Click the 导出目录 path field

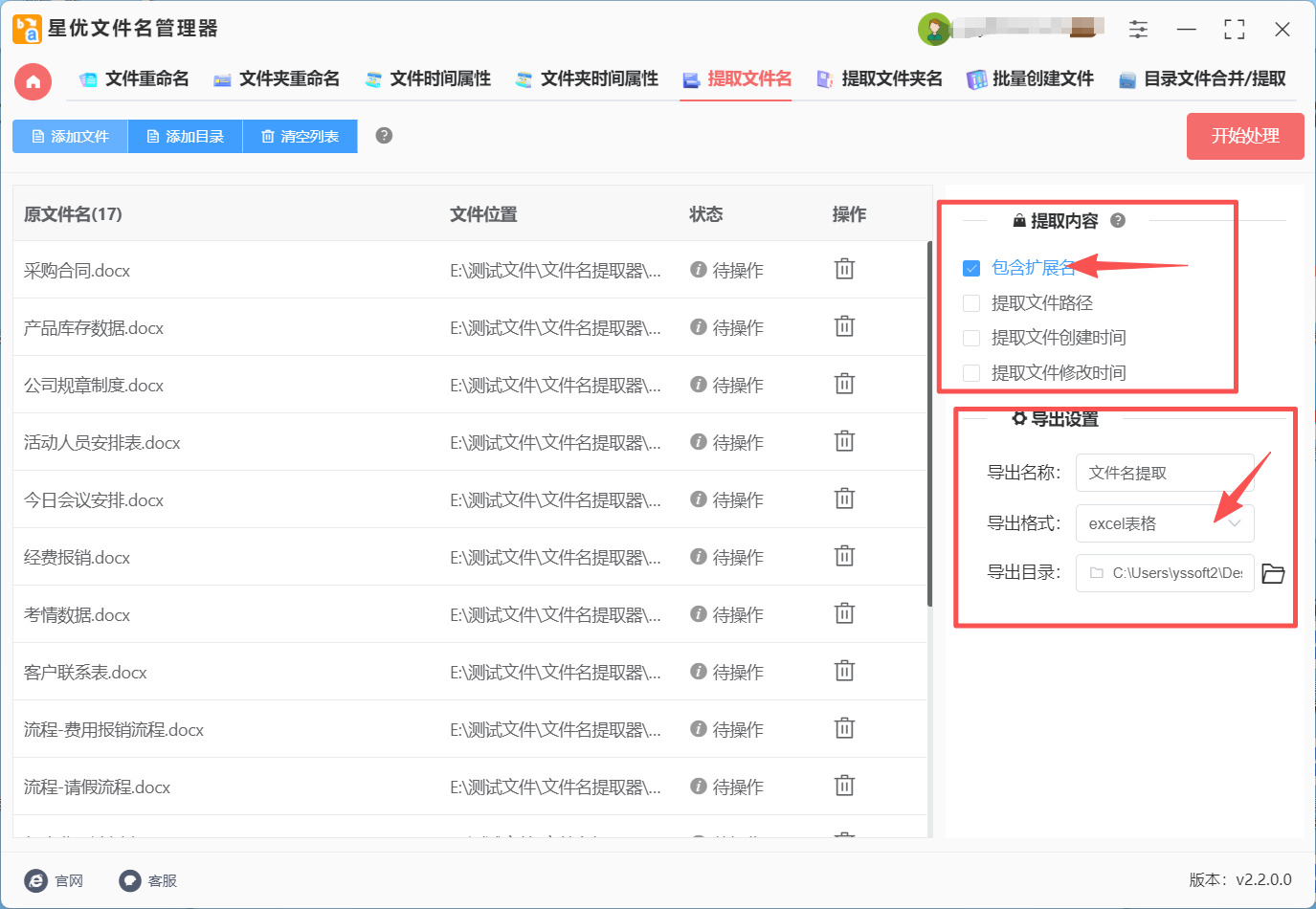click(x=1165, y=573)
